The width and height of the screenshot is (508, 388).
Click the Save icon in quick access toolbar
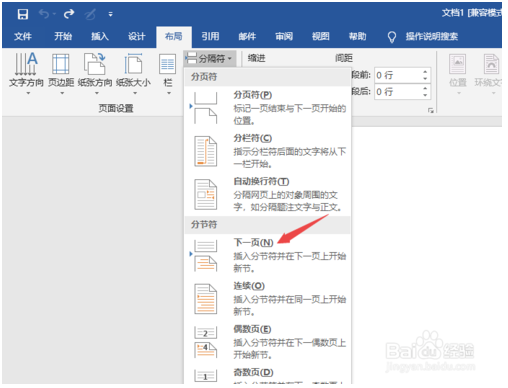pyautogui.click(x=23, y=14)
